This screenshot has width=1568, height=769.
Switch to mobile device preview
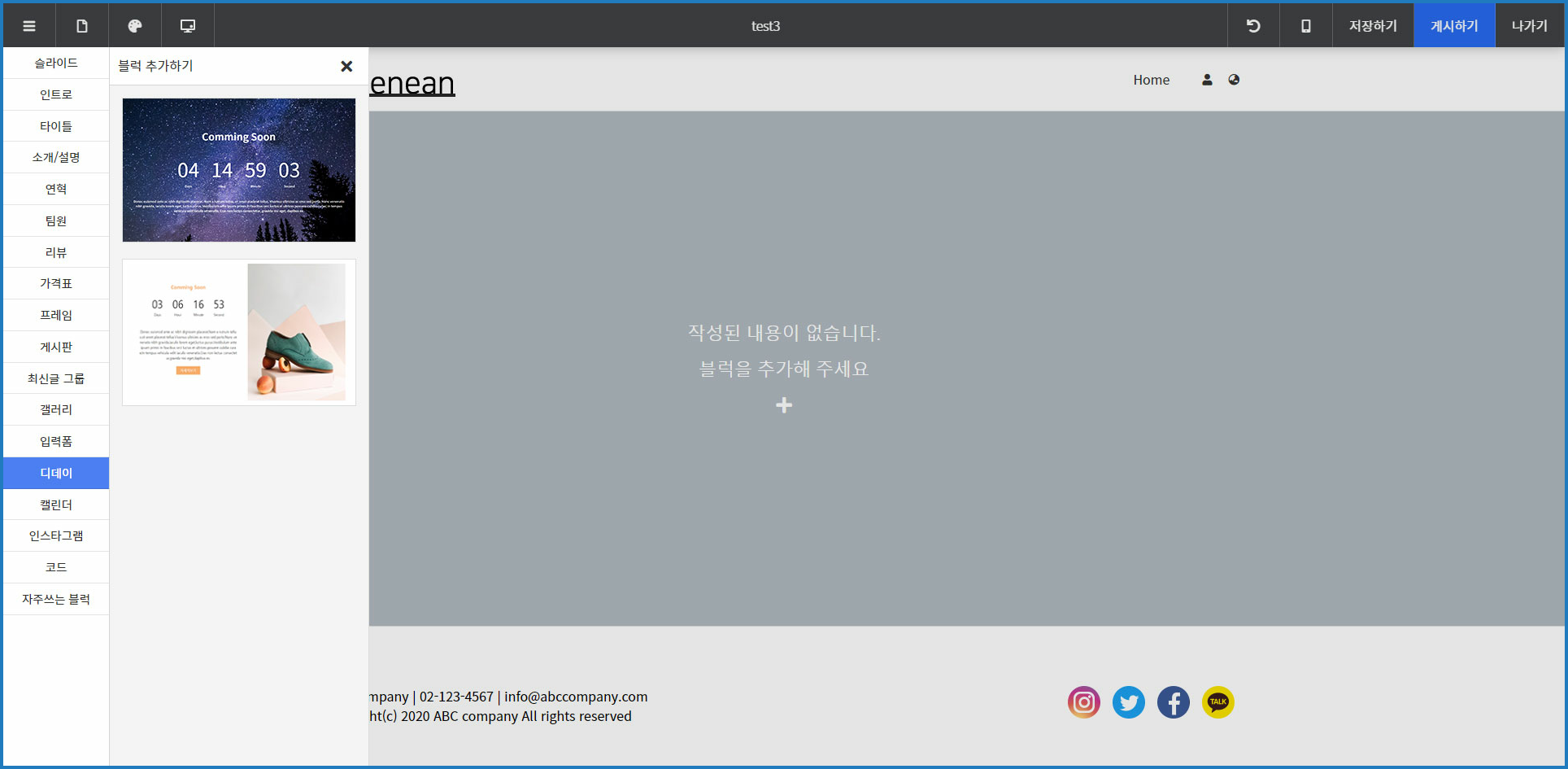pyautogui.click(x=1306, y=26)
